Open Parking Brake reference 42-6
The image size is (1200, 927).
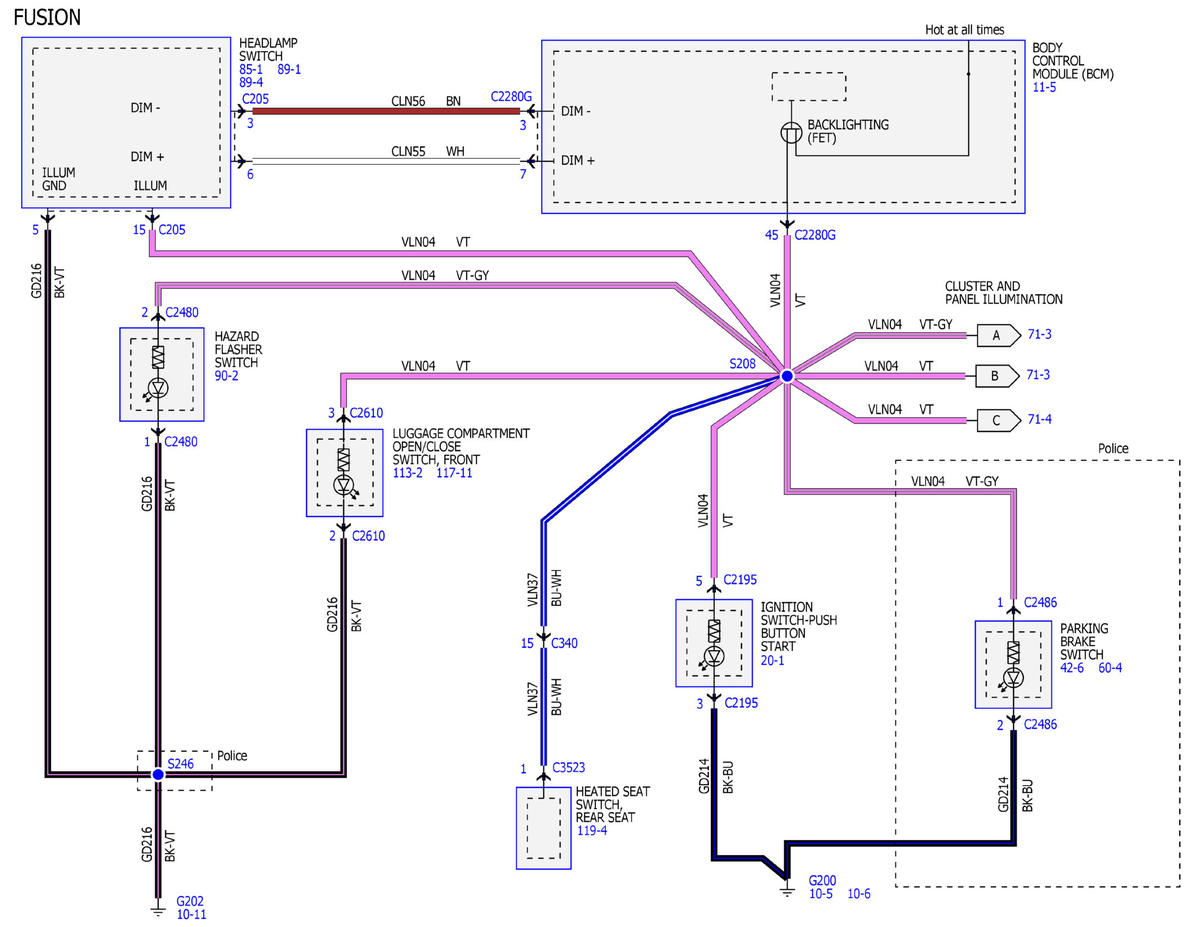pyautogui.click(x=1073, y=667)
